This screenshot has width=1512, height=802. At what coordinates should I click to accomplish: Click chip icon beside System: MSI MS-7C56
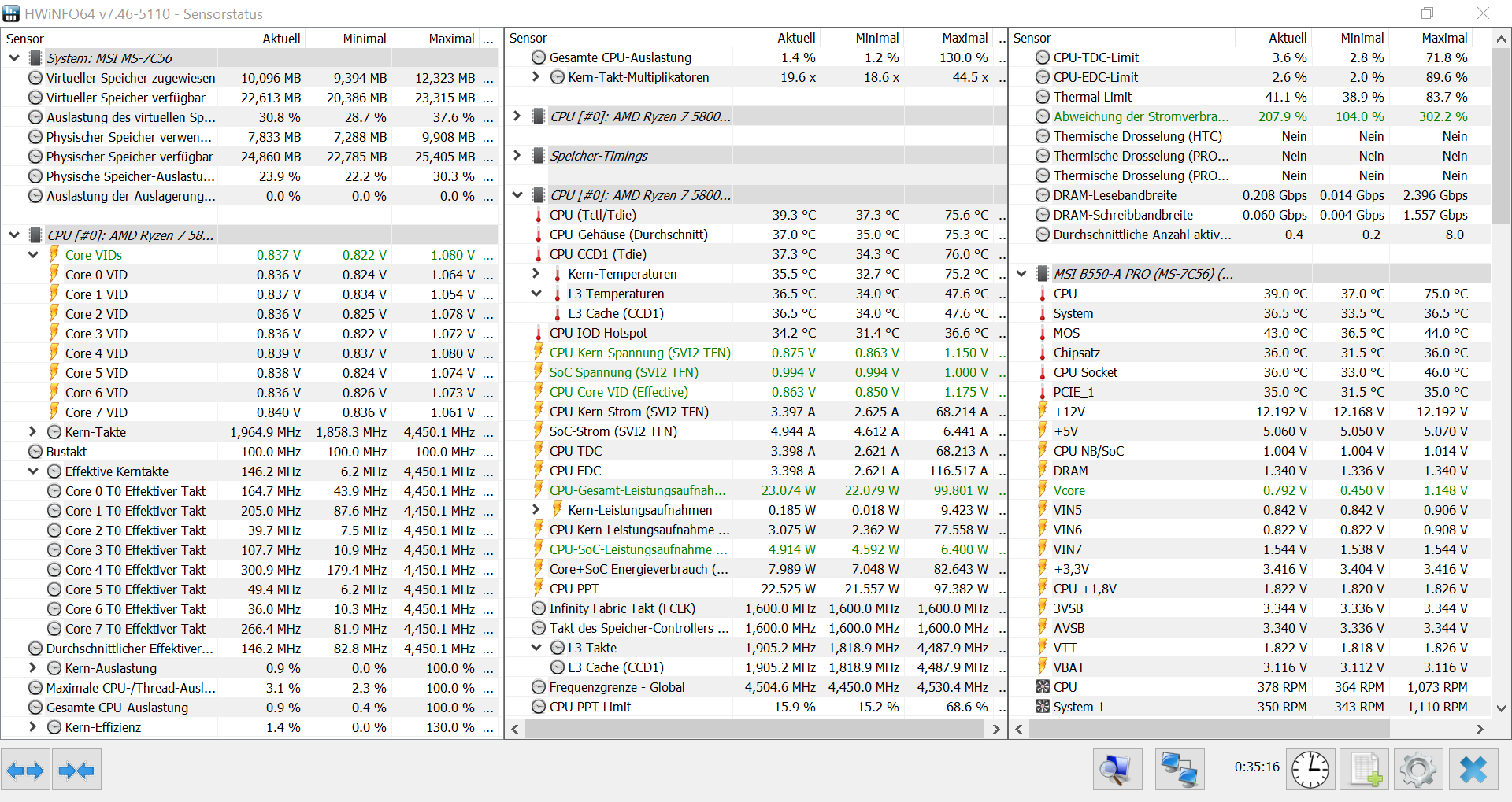click(x=35, y=58)
